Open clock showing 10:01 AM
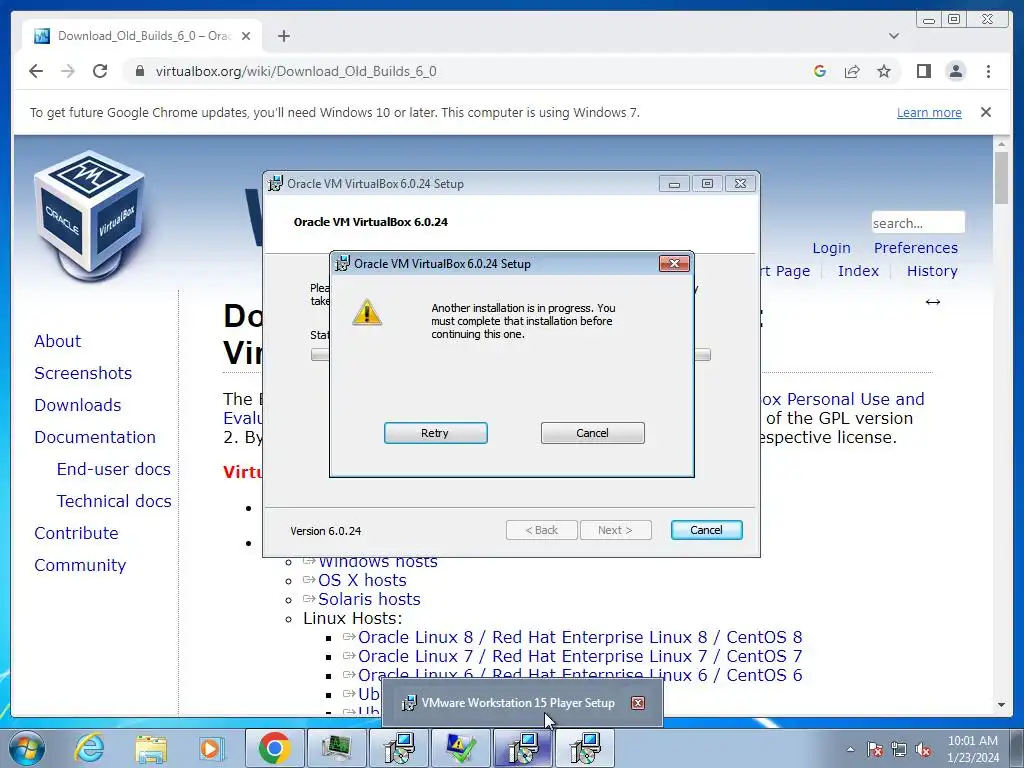The width and height of the screenshot is (1024, 768). click(x=973, y=749)
